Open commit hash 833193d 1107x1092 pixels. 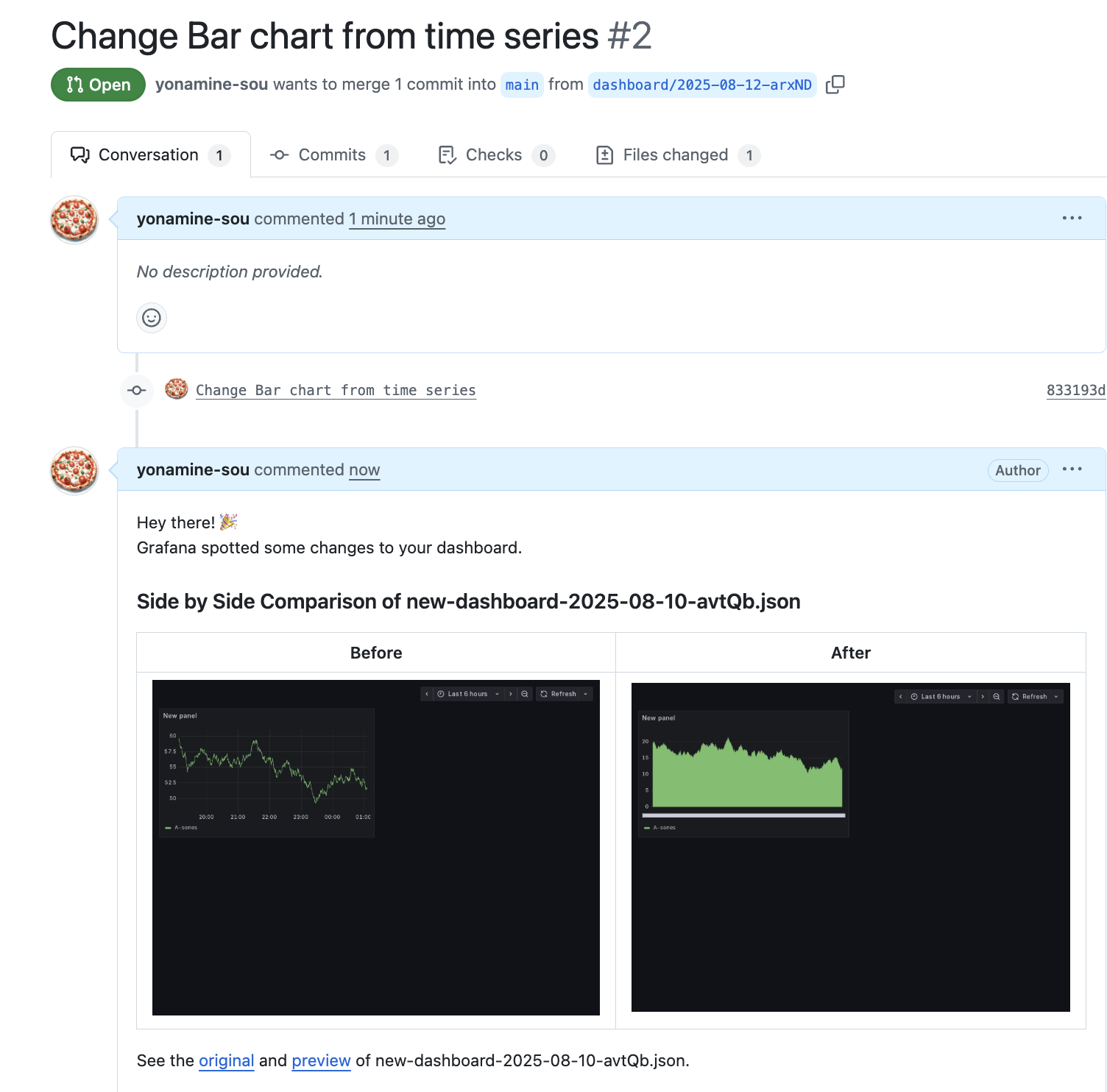1076,390
